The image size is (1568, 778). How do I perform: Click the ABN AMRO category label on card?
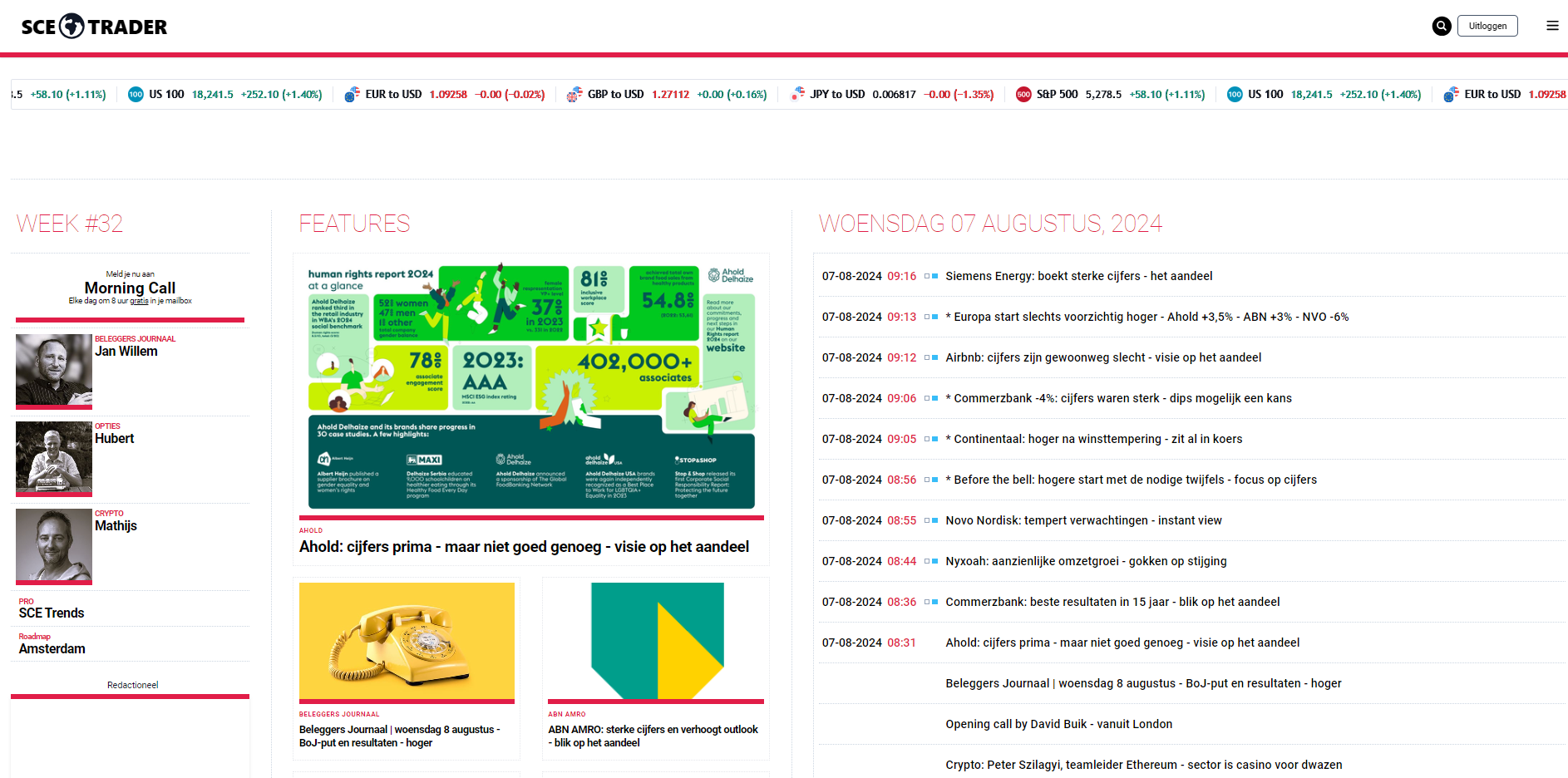coord(567,714)
